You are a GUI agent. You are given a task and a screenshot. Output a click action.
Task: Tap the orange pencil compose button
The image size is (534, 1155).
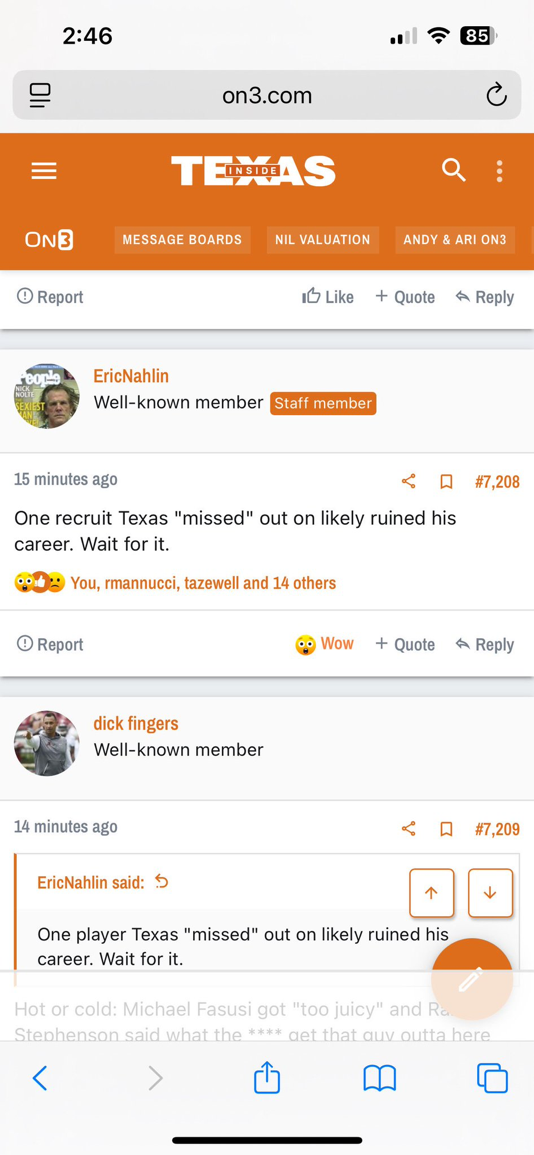pyautogui.click(x=471, y=979)
